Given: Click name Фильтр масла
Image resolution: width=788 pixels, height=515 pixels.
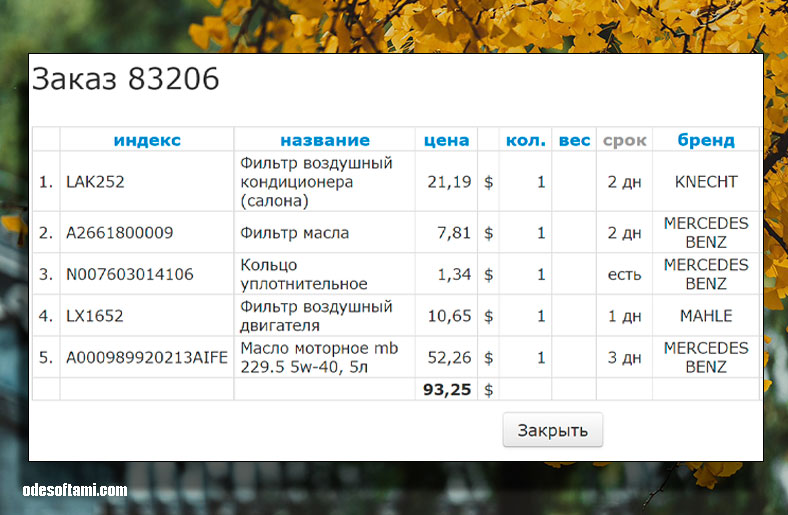Looking at the screenshot, I should click(x=294, y=233).
